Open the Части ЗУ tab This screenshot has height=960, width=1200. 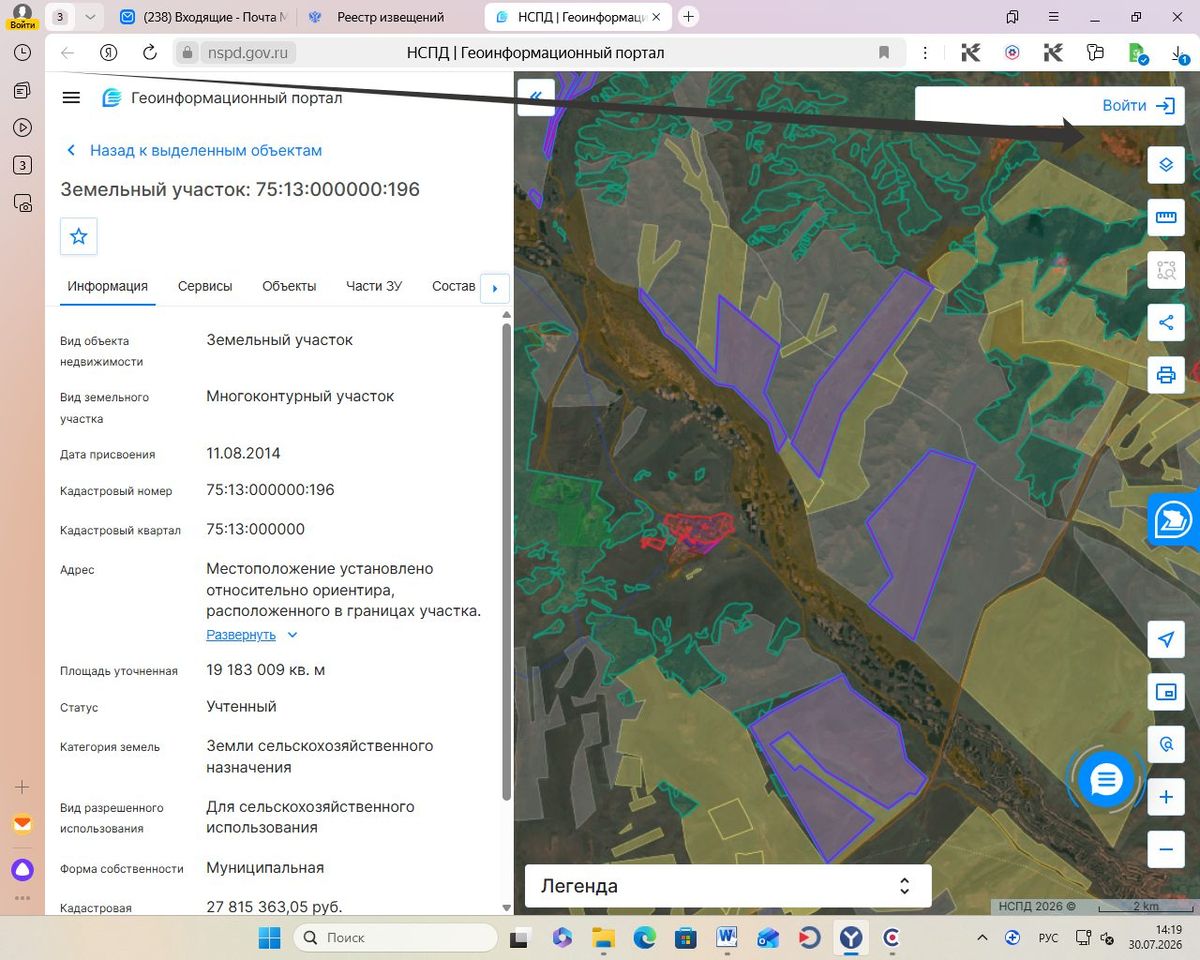(x=374, y=286)
